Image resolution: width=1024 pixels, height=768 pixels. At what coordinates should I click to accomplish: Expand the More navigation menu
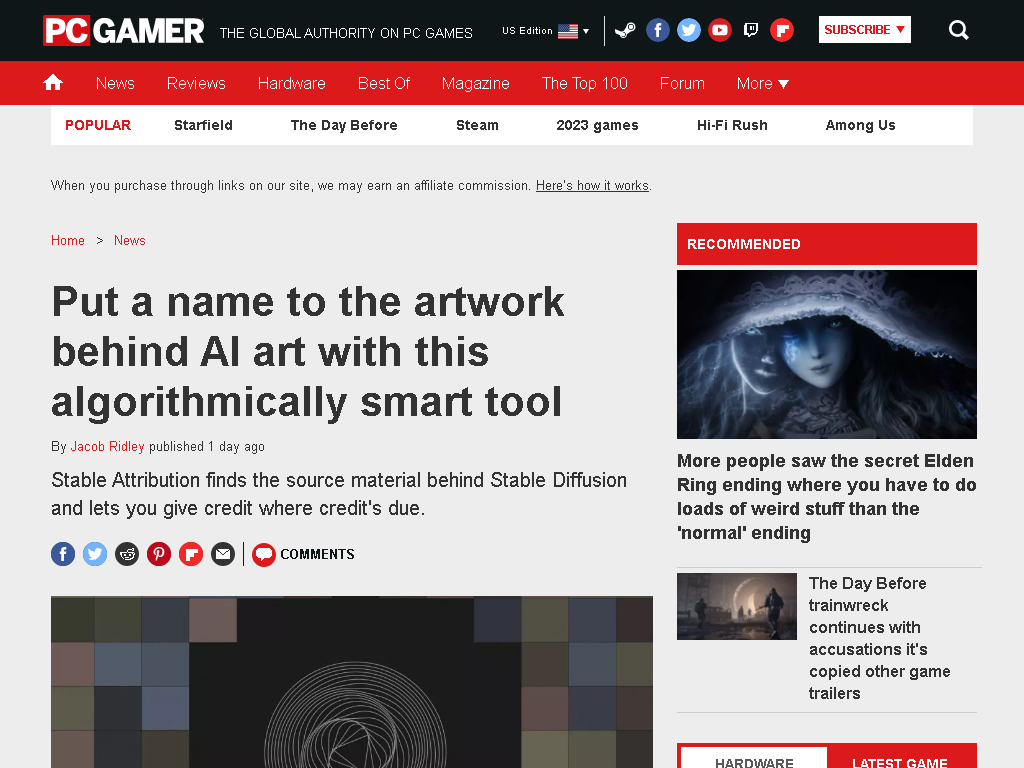762,84
